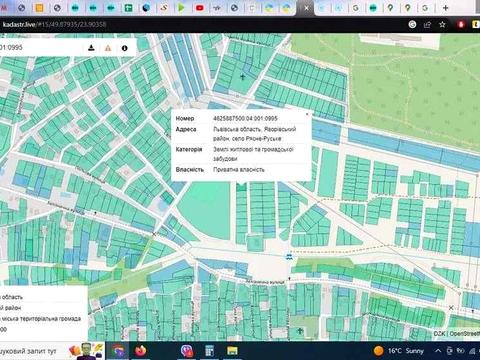This screenshot has width=480, height=360.
Task: Switch to the last Google tab
Action: click(425, 8)
